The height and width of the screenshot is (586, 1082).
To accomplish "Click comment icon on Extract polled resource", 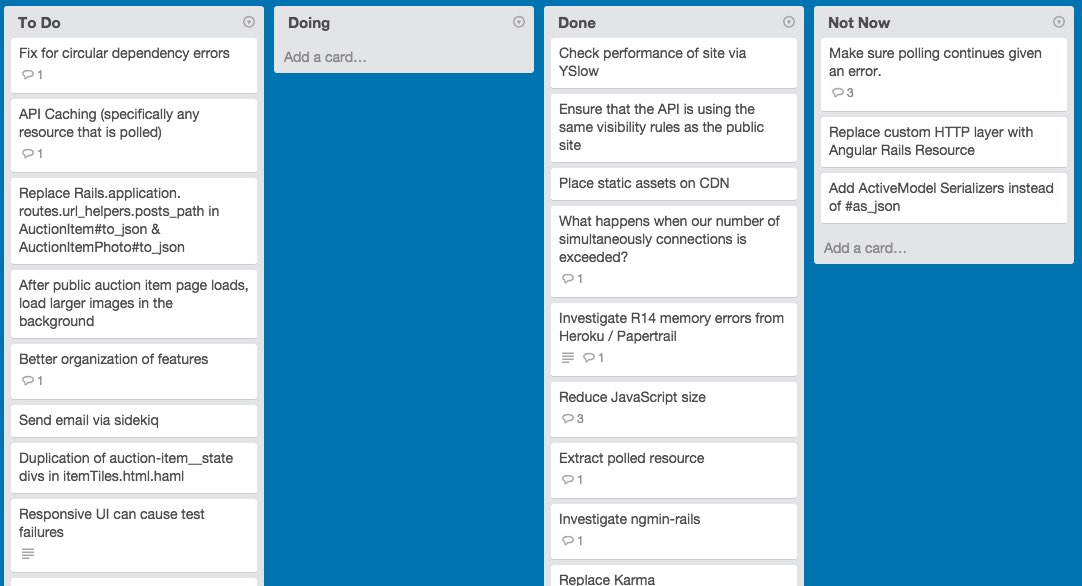I will (568, 480).
